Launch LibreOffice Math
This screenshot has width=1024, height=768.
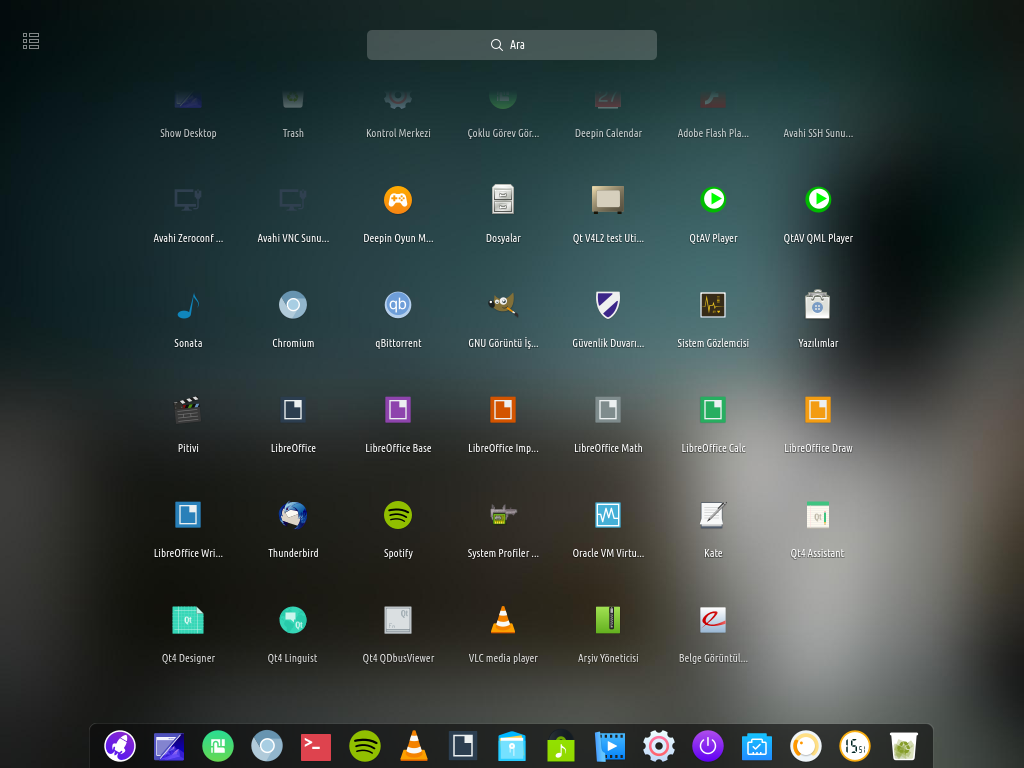click(608, 410)
